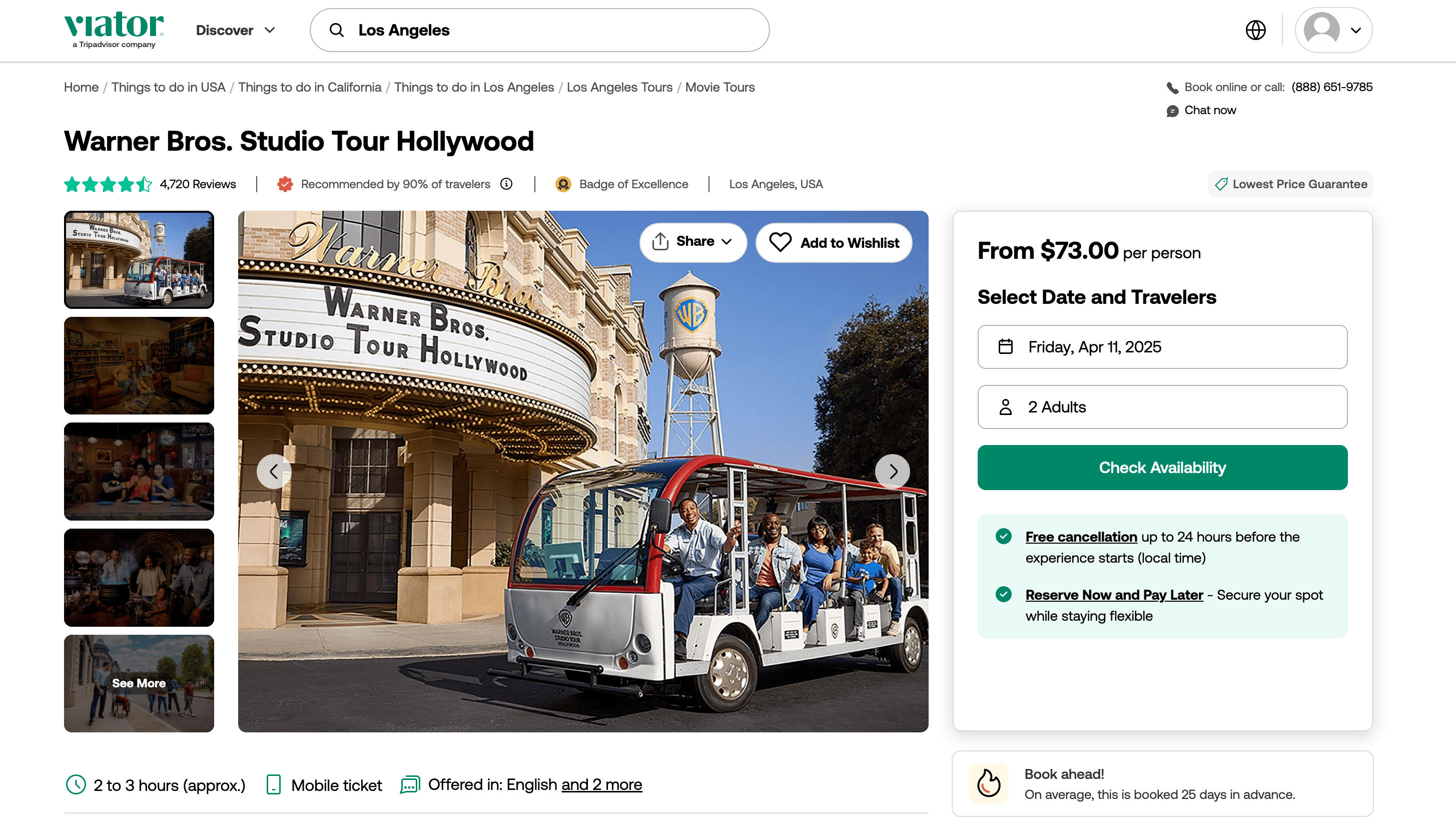Open the See More photos thumbnail
Screen dimensions: 1456x838
coord(139,683)
